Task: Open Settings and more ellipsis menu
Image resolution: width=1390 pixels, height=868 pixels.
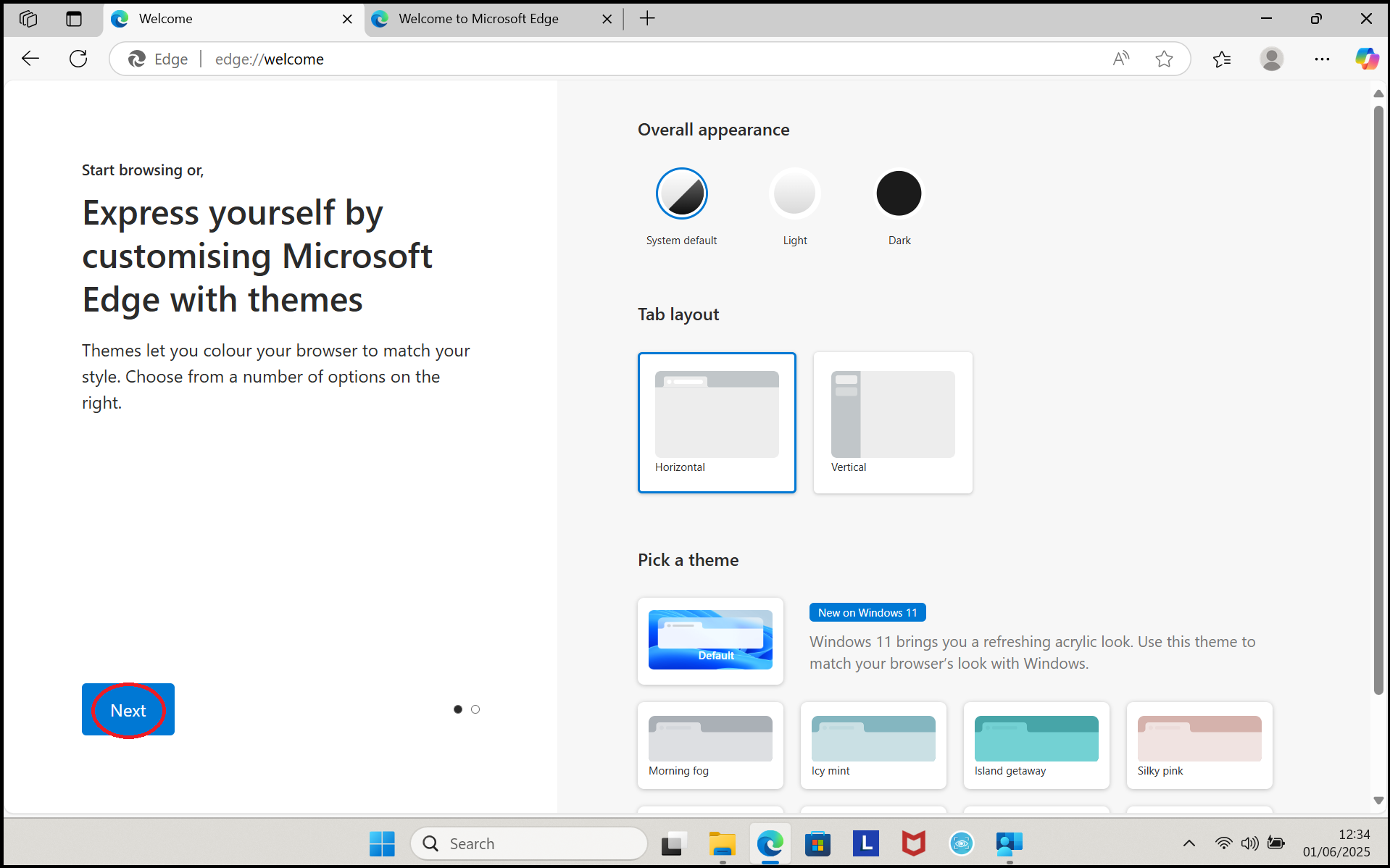Action: click(x=1322, y=59)
